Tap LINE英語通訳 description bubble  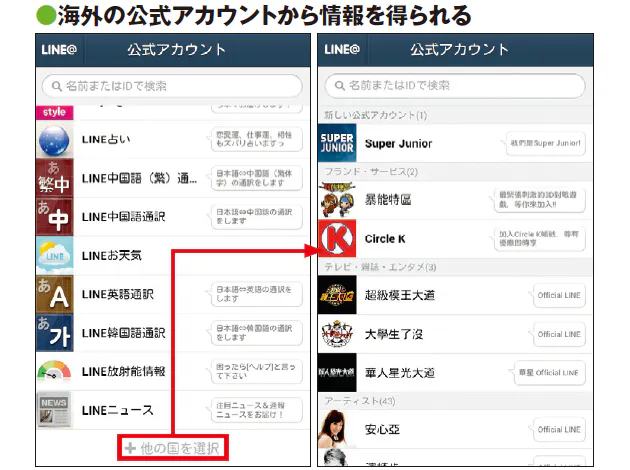click(256, 294)
